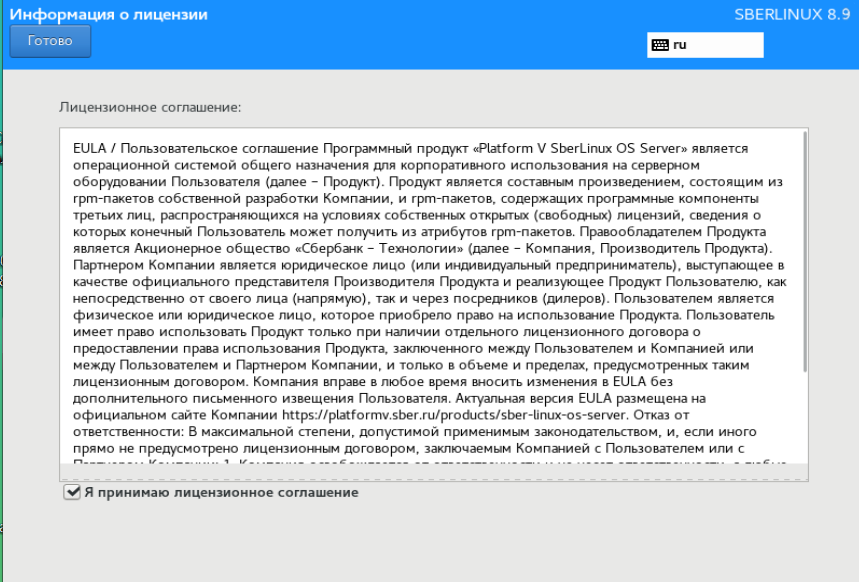Viewport: 859px width, 582px height.
Task: Click the 'ru' keyboard layout text
Action: point(680,45)
